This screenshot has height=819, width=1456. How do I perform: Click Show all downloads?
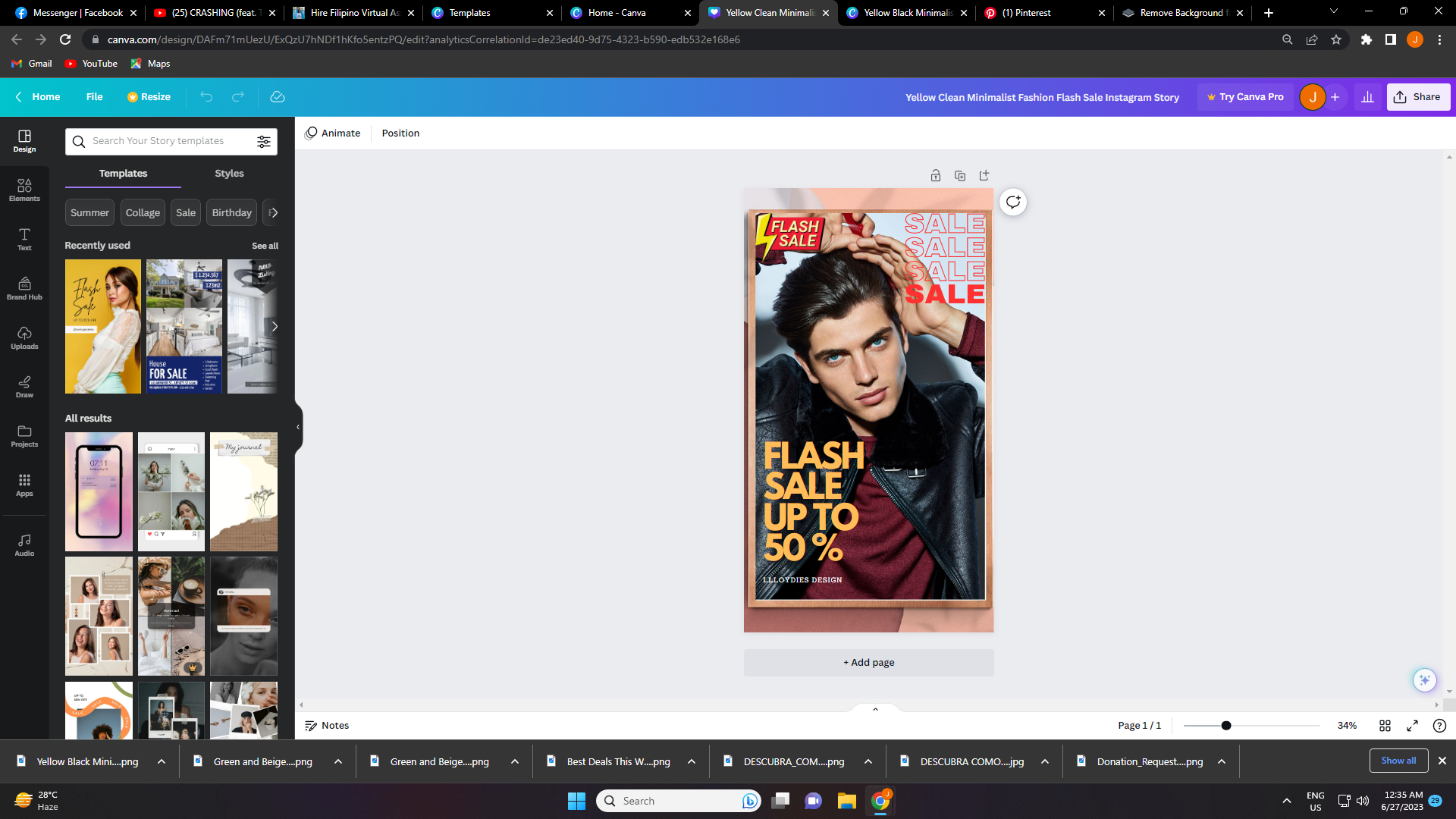(x=1398, y=761)
